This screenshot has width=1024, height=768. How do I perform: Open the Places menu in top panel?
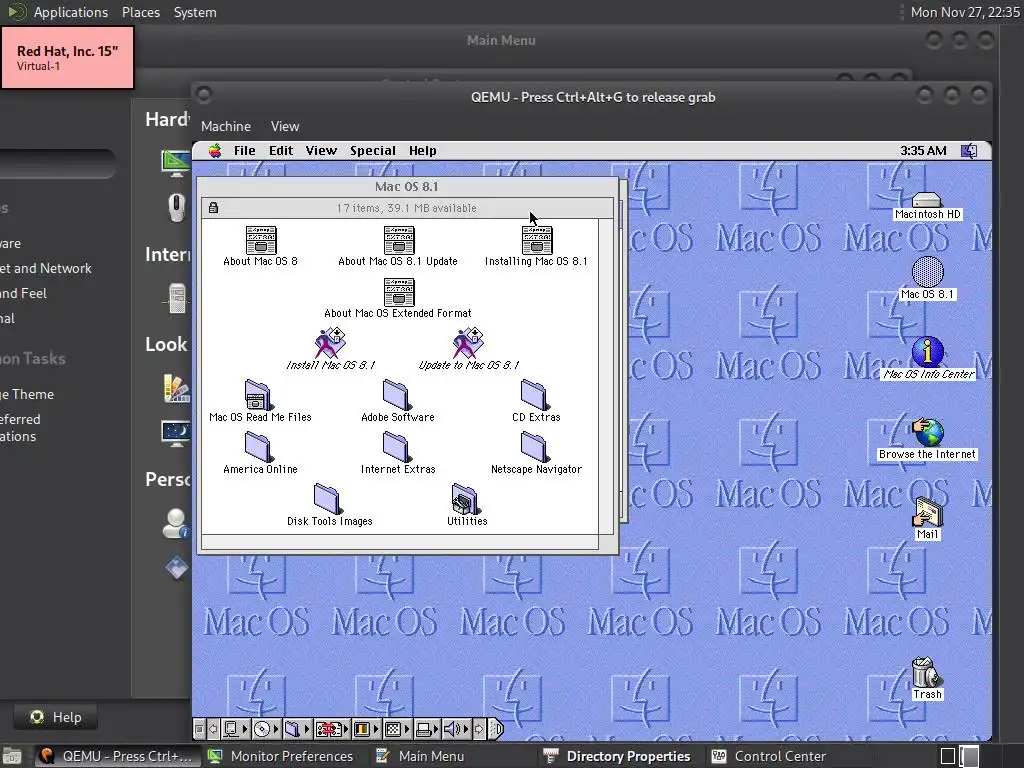click(140, 12)
